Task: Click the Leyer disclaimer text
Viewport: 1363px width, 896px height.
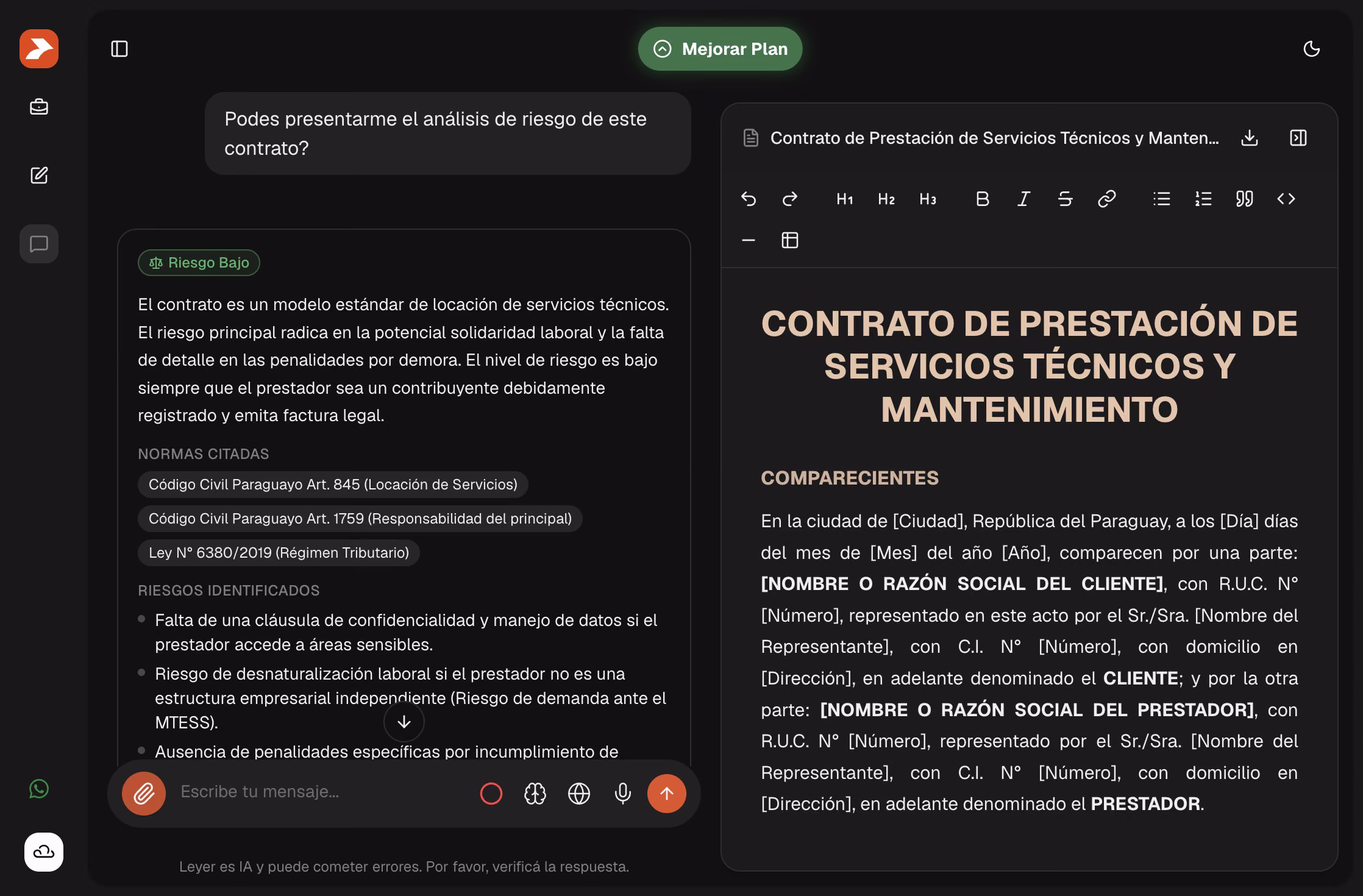Action: pyautogui.click(x=404, y=867)
